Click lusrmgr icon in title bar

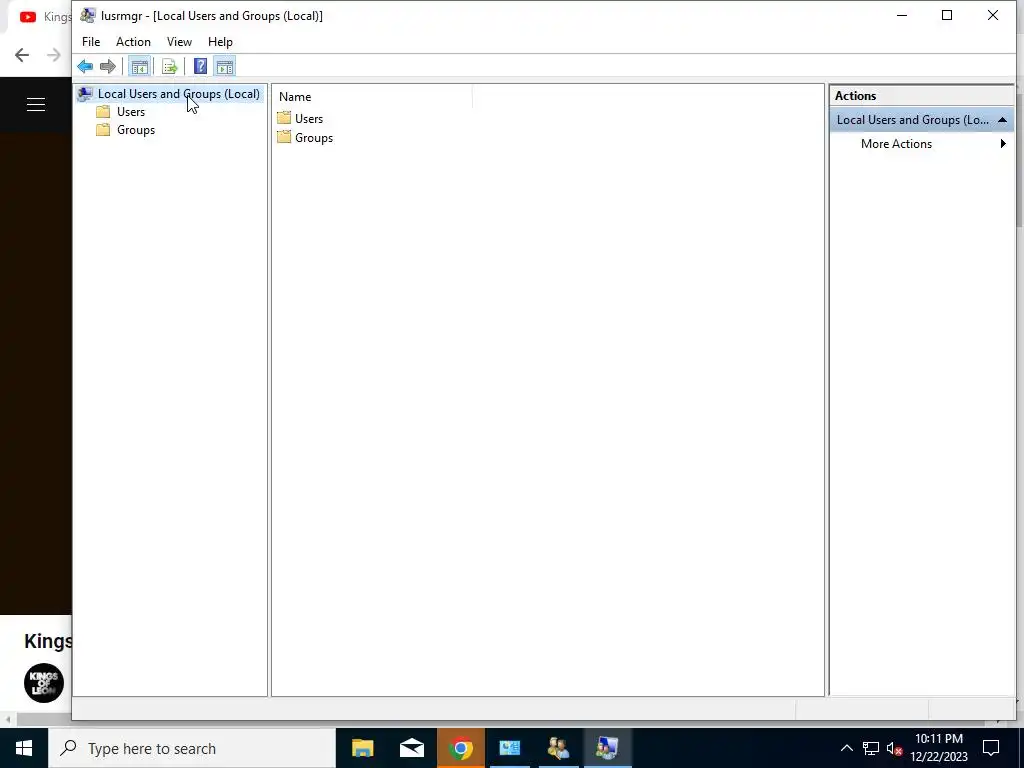click(x=88, y=16)
